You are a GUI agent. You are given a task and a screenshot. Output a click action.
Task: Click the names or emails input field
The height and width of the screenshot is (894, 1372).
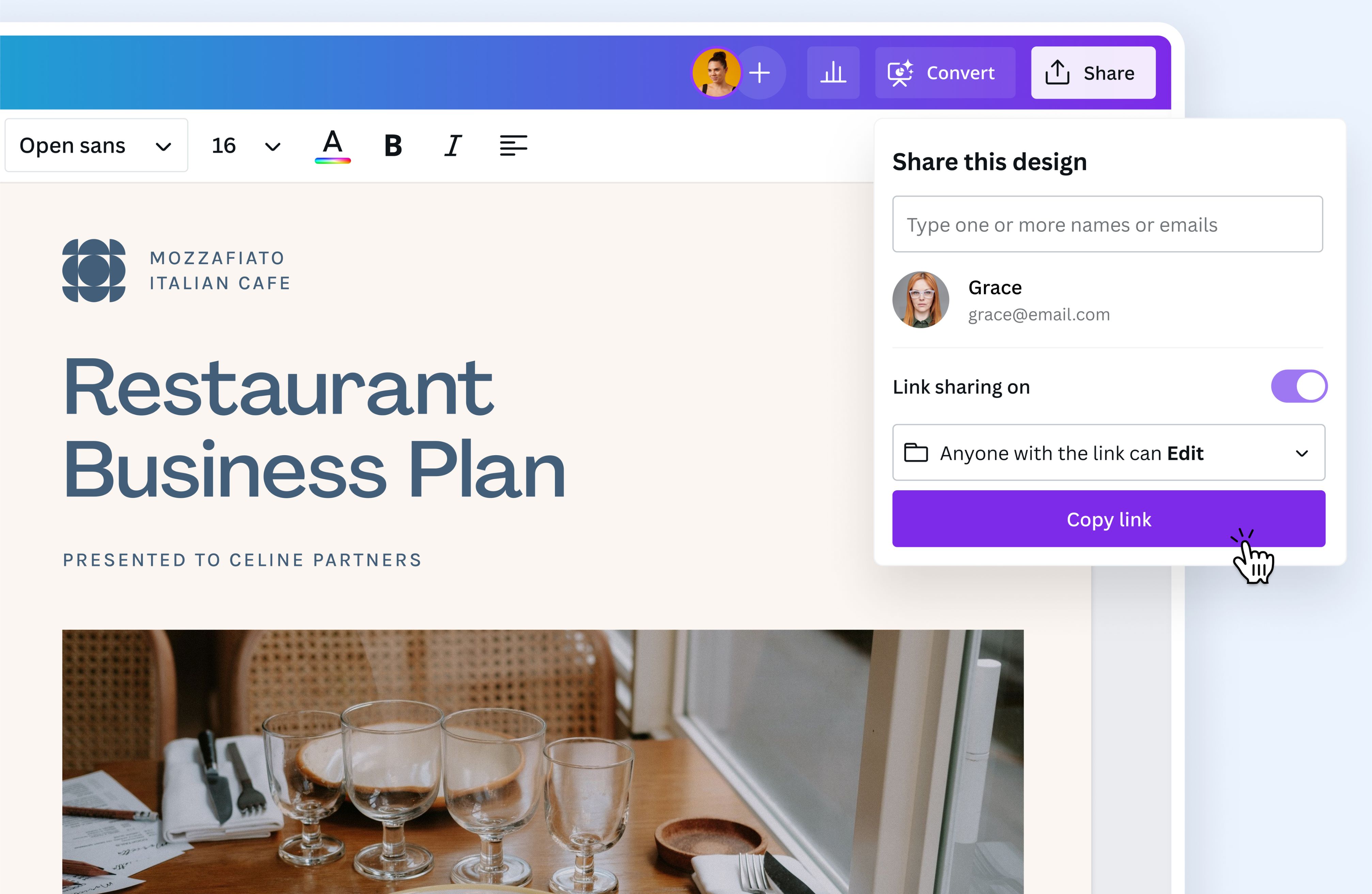[1107, 224]
